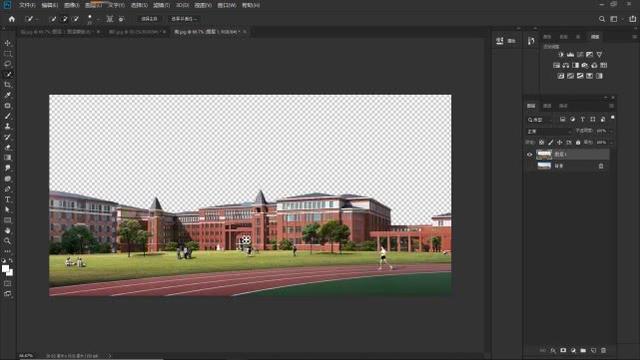The height and width of the screenshot is (360, 640).
Task: Select the Horizontal Type tool
Action: [x=7, y=200]
